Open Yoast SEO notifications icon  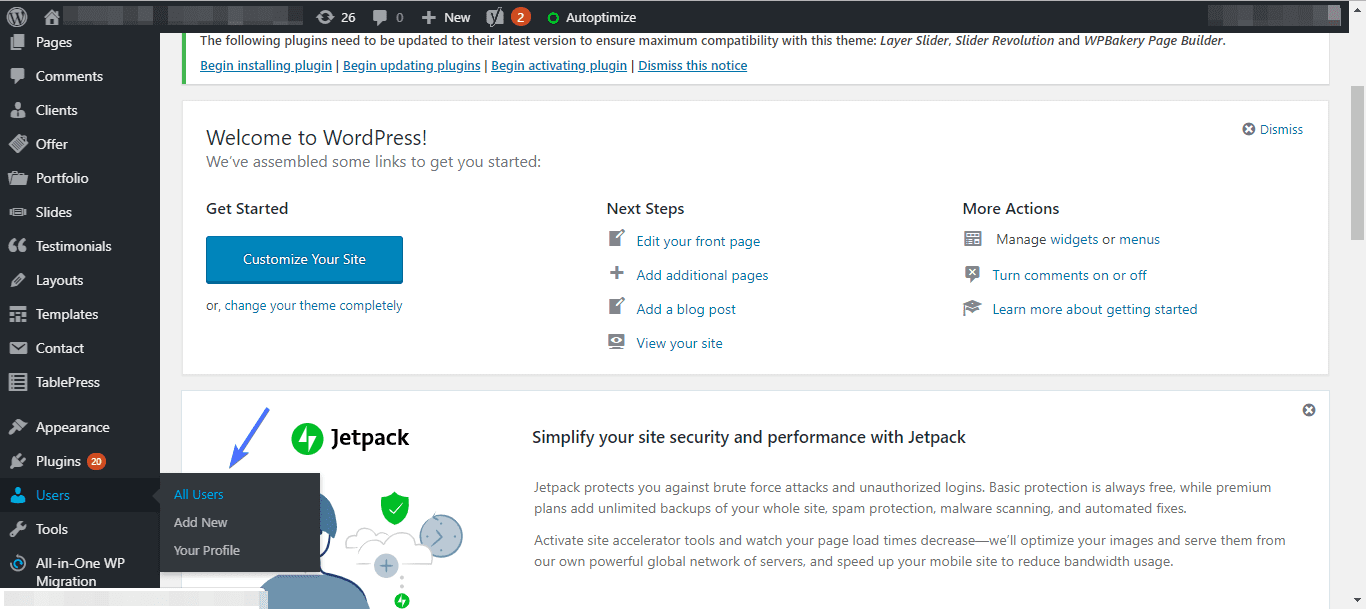click(495, 17)
